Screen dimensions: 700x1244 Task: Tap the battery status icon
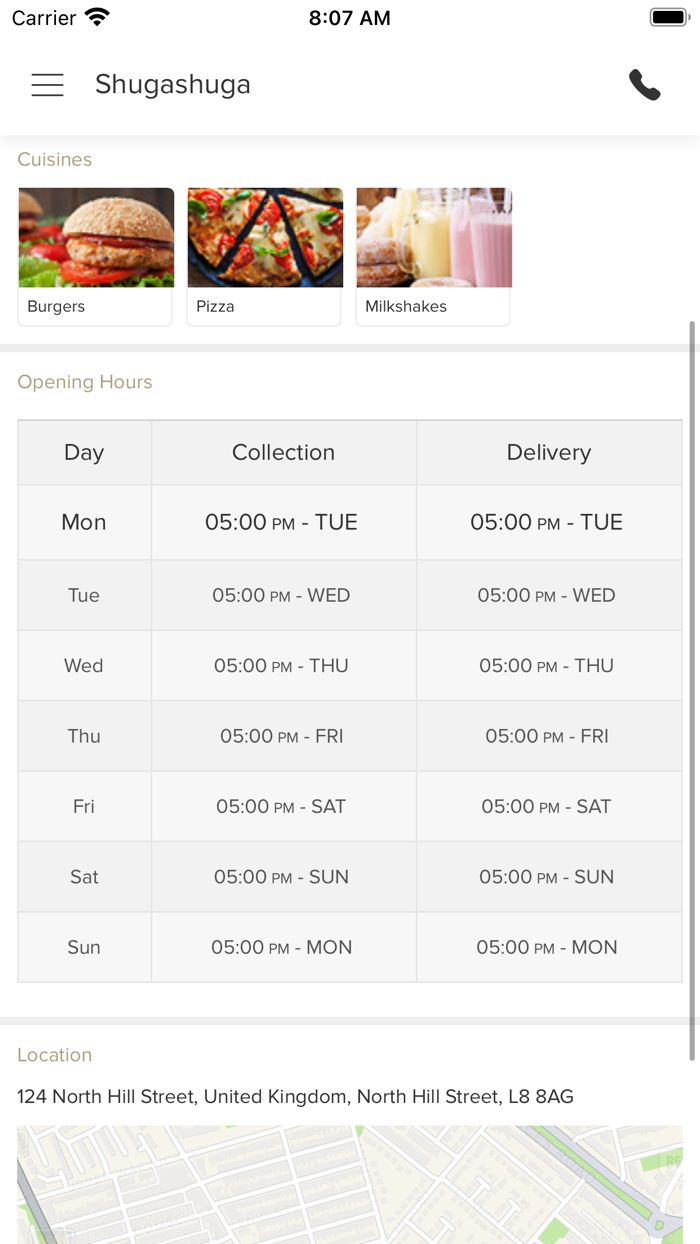[667, 18]
